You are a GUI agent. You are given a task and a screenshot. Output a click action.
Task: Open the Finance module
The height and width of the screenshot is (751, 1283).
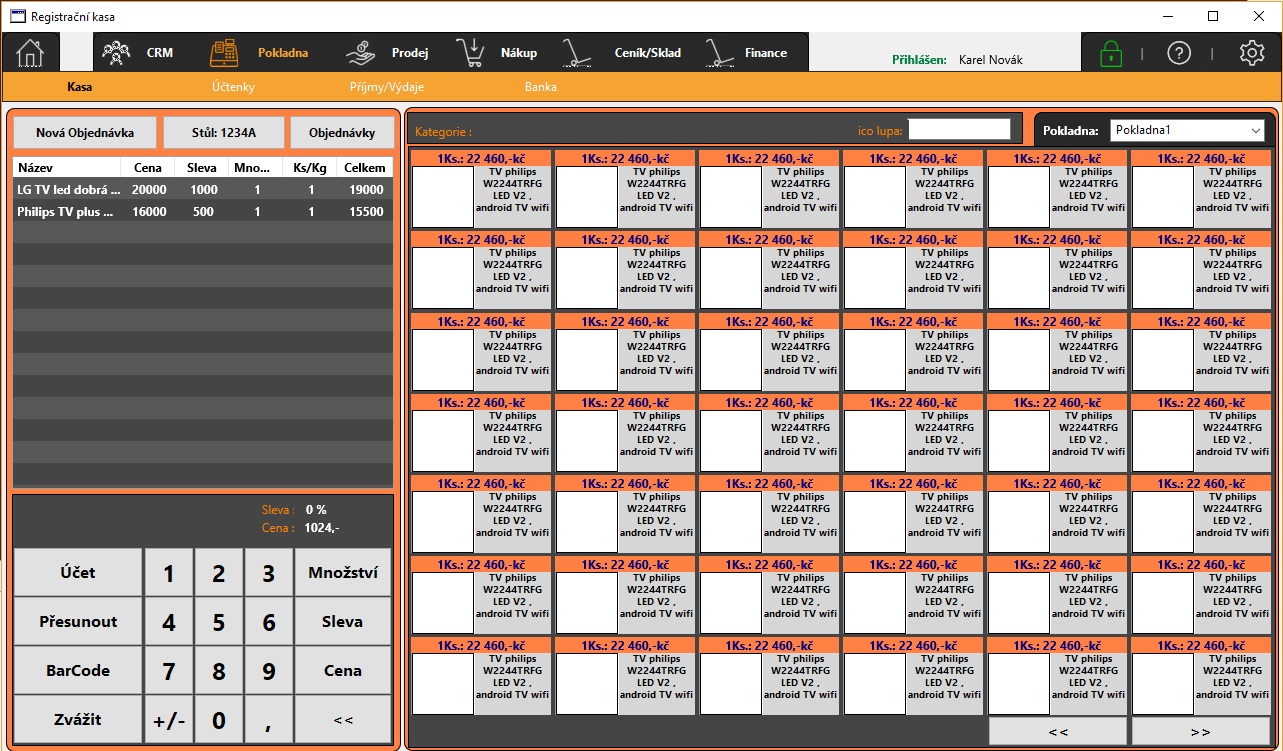(x=766, y=53)
